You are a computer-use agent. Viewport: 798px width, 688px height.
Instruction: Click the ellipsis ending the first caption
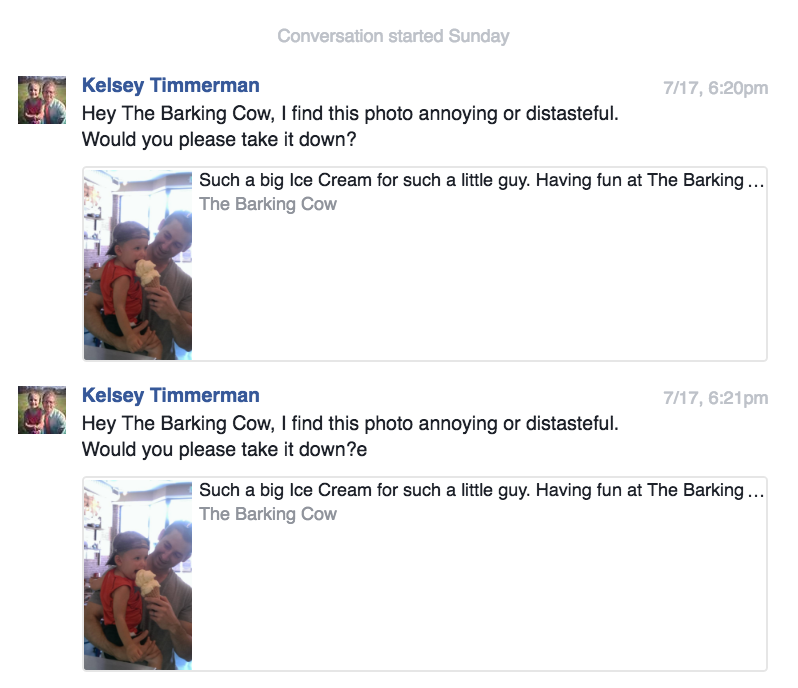click(756, 184)
